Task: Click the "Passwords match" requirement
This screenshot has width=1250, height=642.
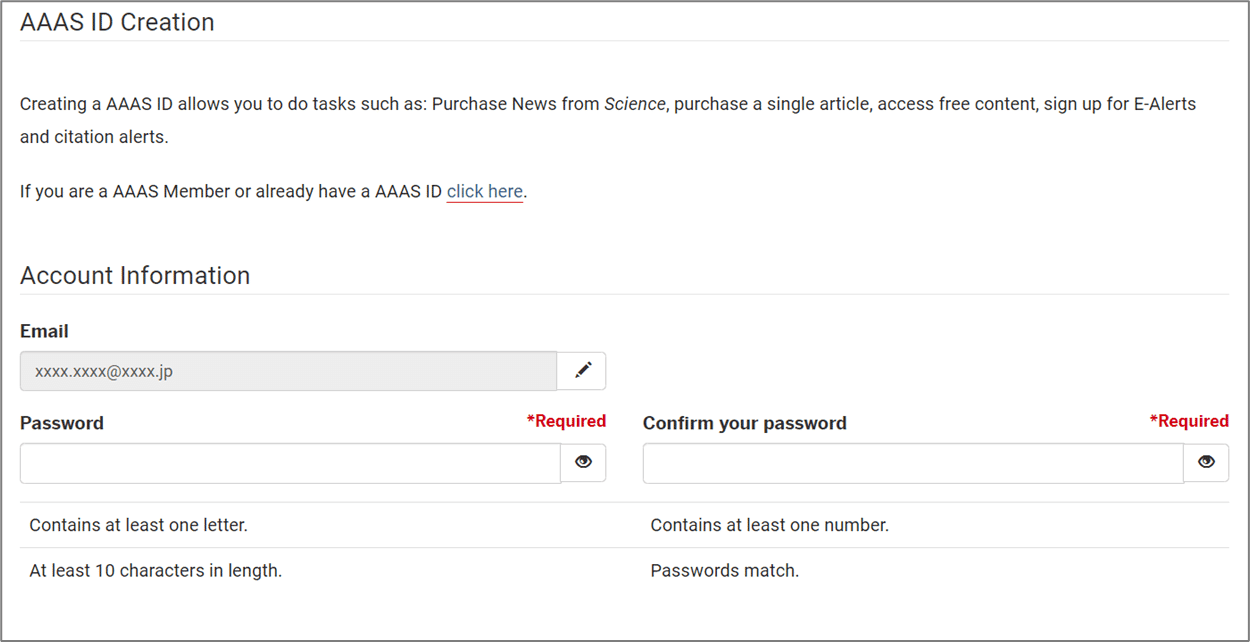Action: click(x=724, y=572)
